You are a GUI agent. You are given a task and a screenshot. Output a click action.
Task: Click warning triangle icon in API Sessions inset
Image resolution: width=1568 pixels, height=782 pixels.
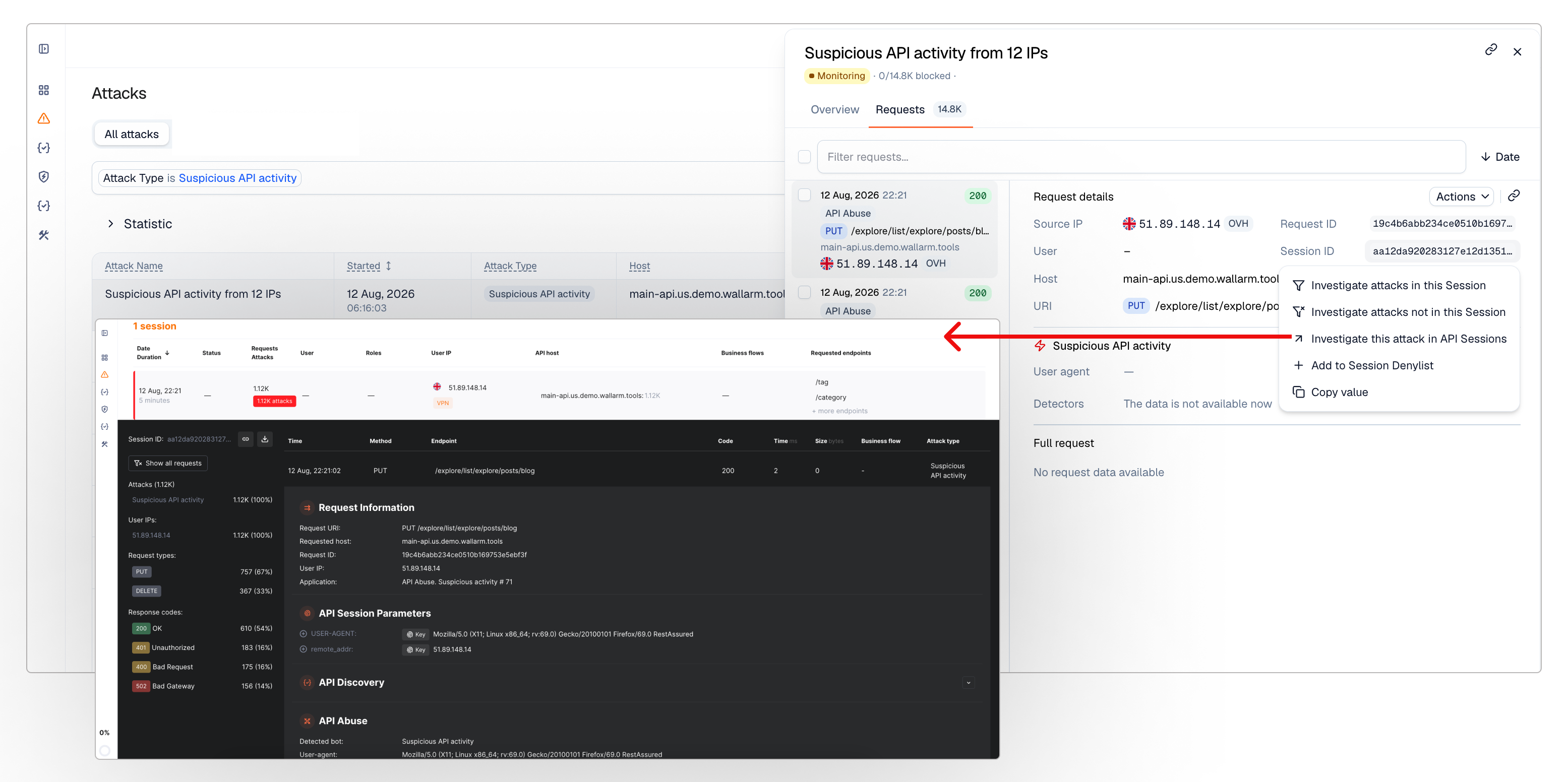(x=105, y=374)
